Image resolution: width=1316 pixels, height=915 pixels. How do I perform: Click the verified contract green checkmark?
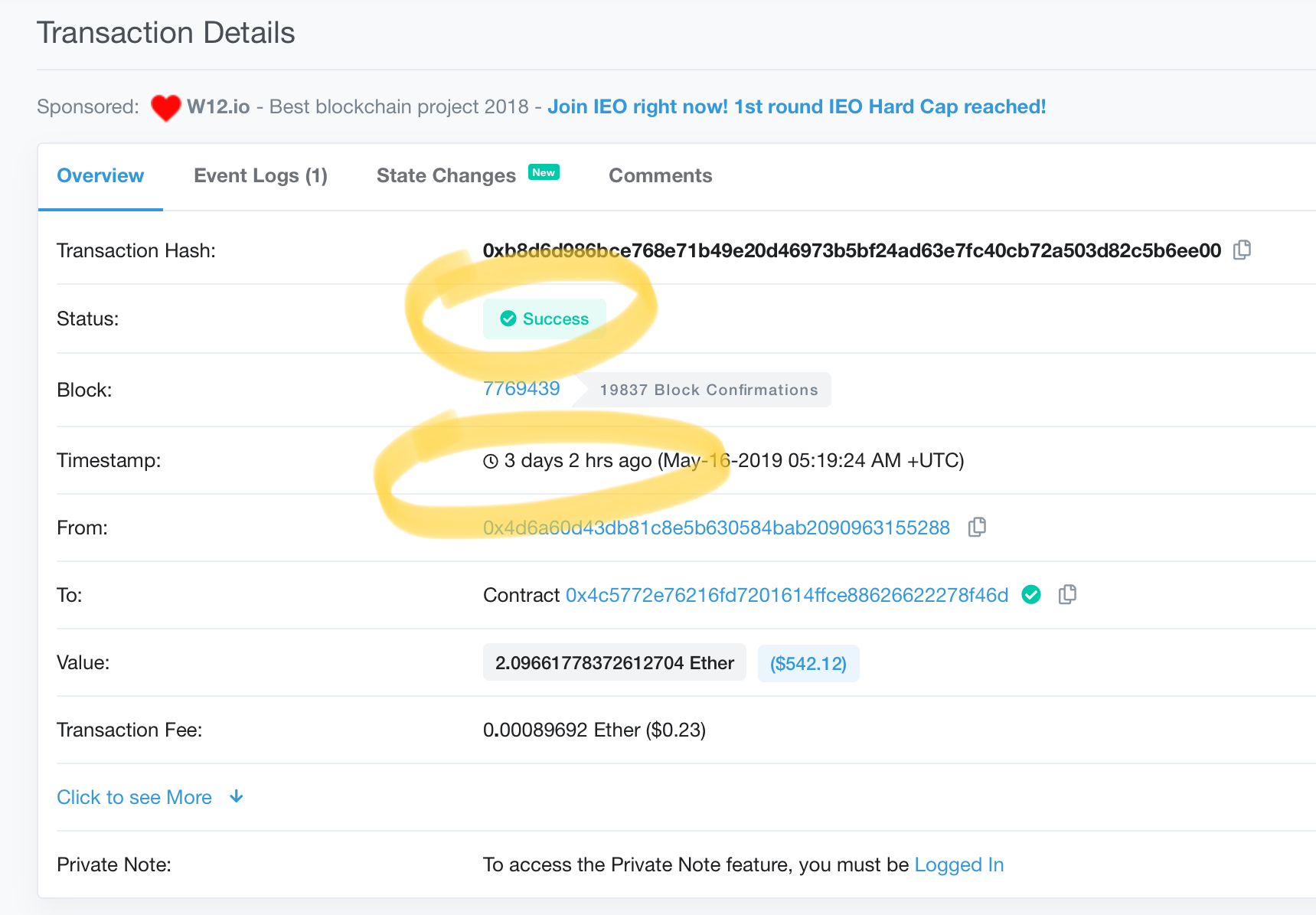point(1031,595)
